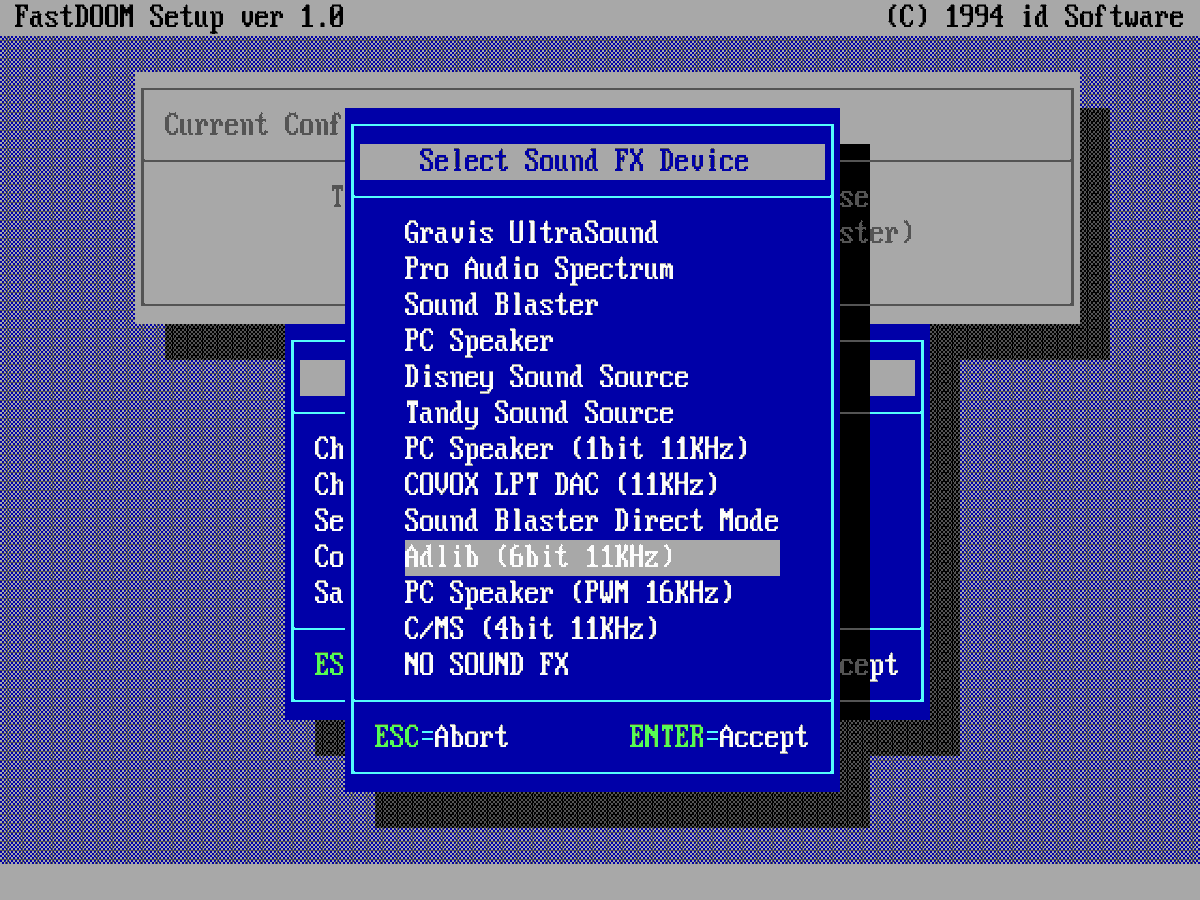The image size is (1200, 900).
Task: Click the highlighted Adlib (6bit 11KHz) entry
Action: point(592,557)
